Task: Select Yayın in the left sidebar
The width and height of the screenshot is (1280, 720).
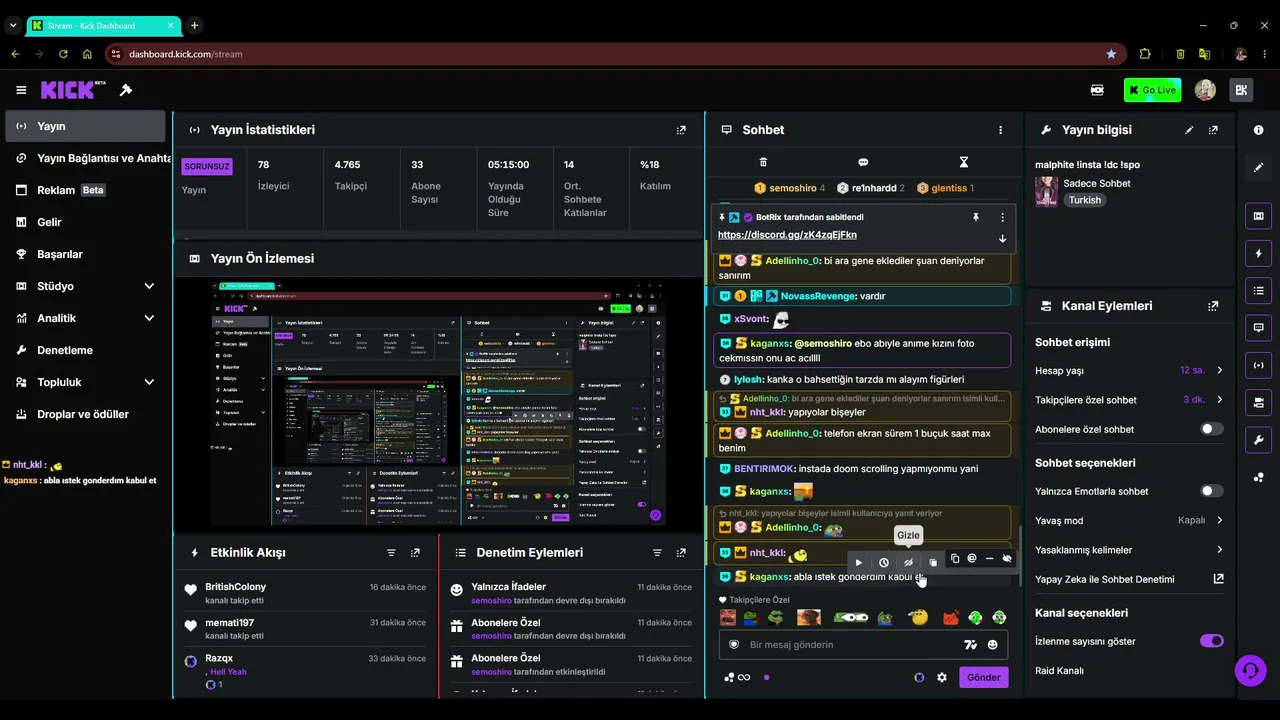Action: point(85,126)
